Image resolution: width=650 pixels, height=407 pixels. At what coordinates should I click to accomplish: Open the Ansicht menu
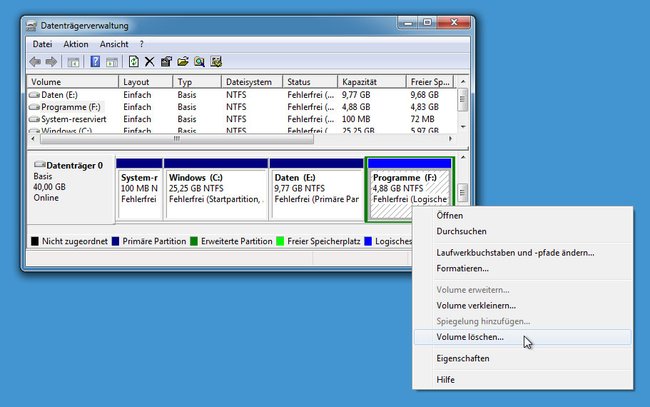coord(114,44)
